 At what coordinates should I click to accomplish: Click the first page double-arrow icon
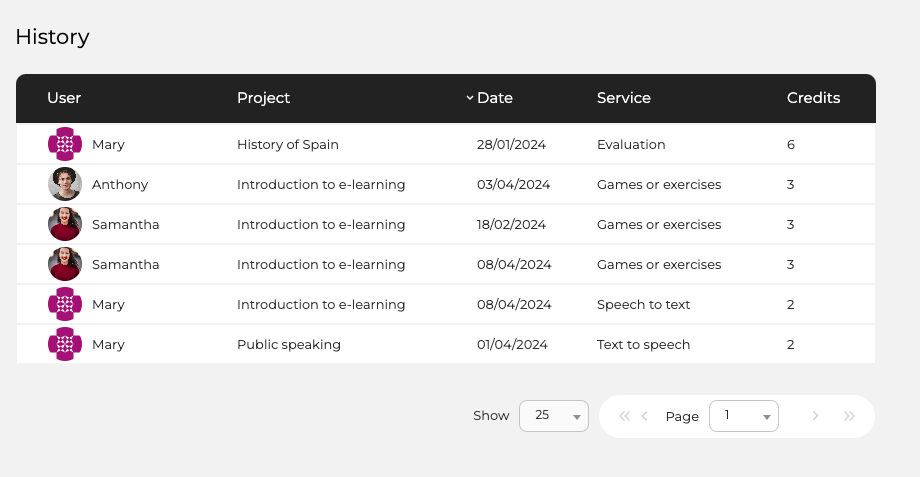point(624,416)
